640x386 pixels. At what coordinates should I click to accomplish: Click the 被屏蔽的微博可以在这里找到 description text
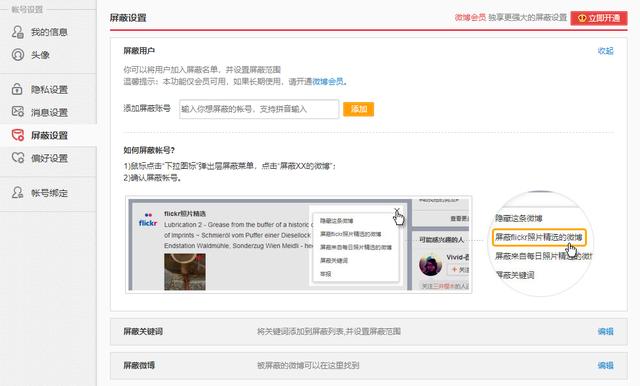(x=308, y=365)
